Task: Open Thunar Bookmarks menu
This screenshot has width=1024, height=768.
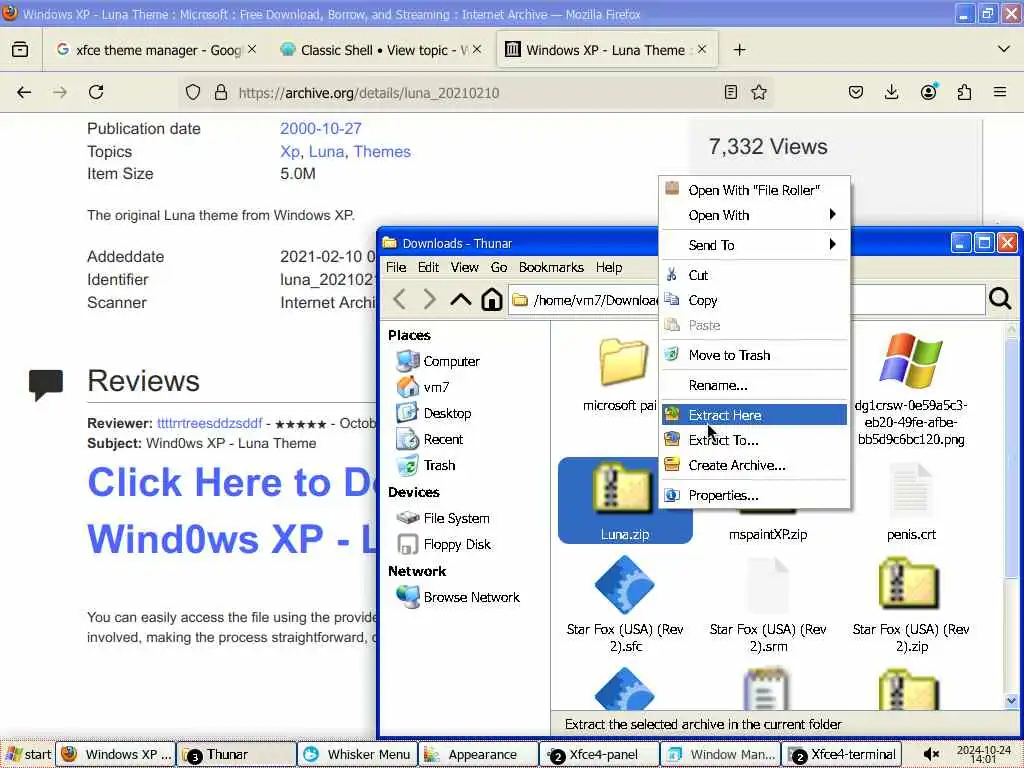Action: (x=551, y=267)
